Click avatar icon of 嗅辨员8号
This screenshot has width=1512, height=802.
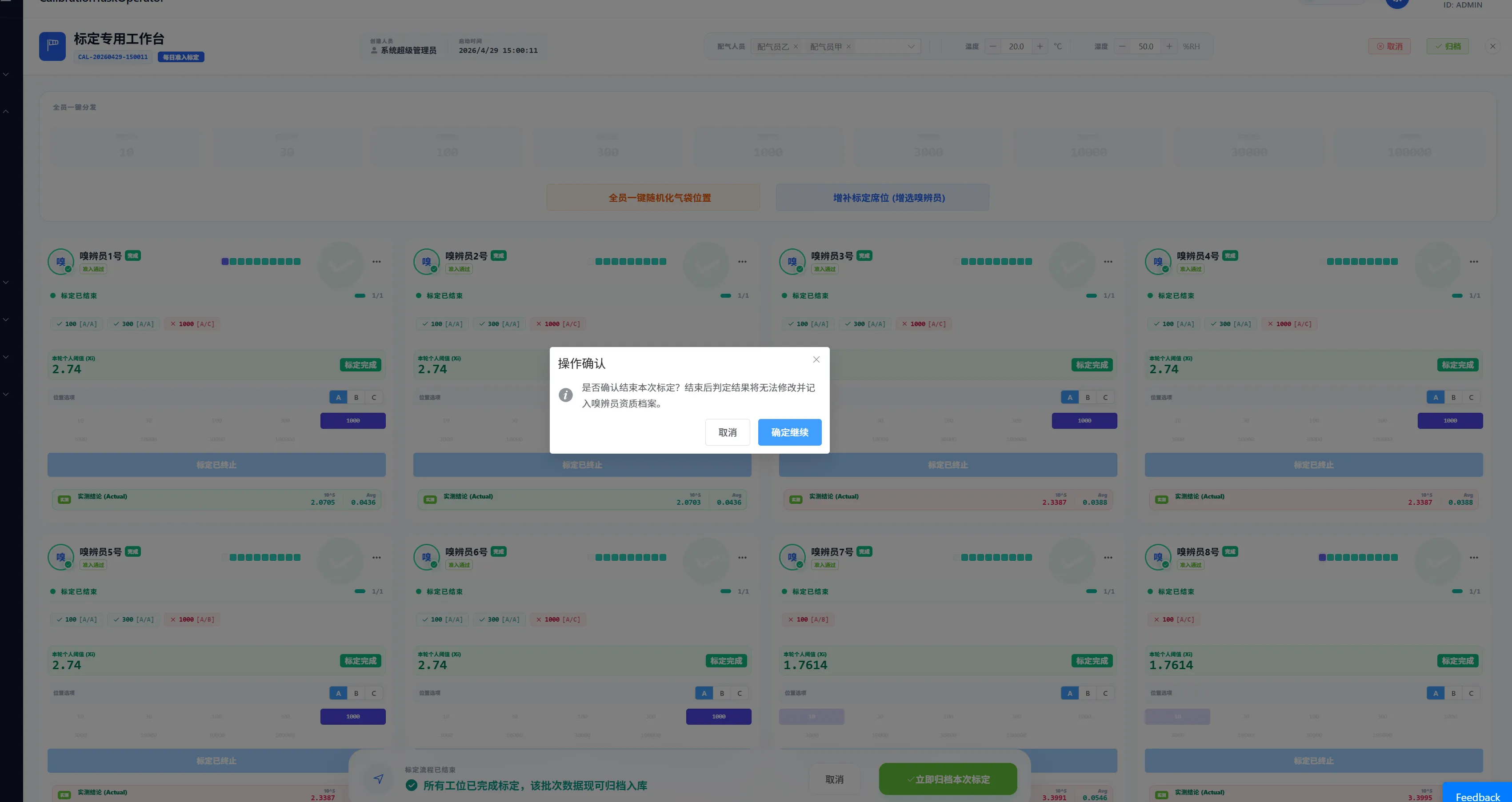1157,557
